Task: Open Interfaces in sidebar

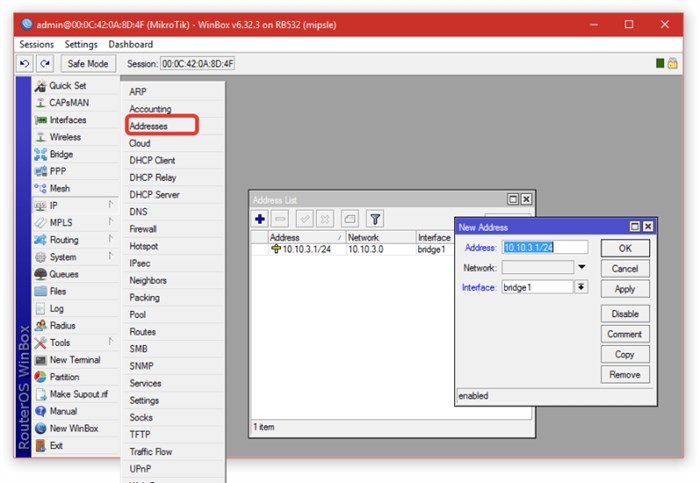Action: (76, 120)
